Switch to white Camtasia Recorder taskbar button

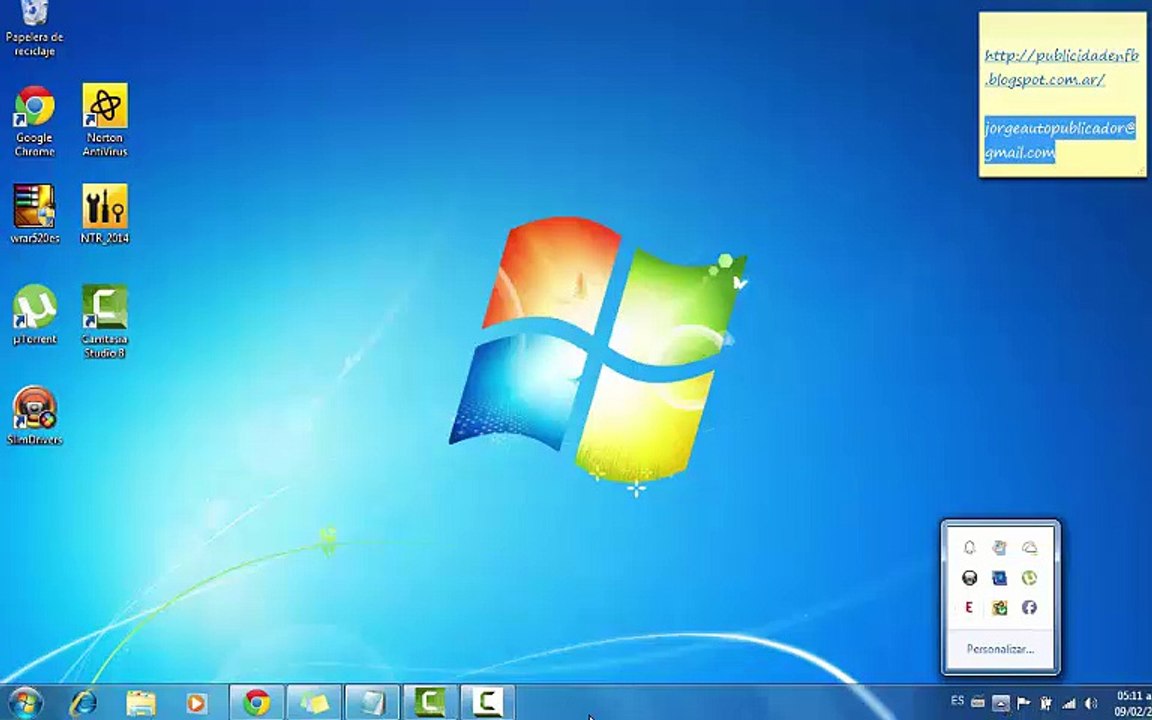[487, 702]
